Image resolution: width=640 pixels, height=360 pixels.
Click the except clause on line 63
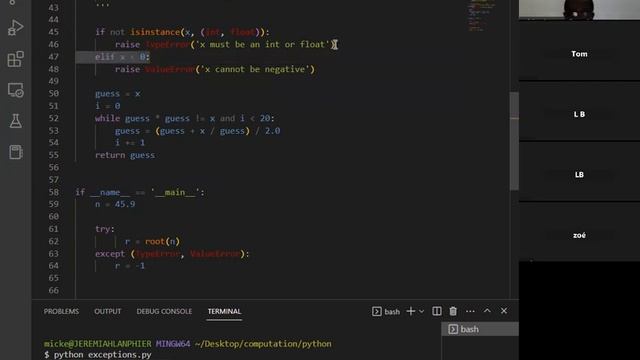tap(172, 253)
